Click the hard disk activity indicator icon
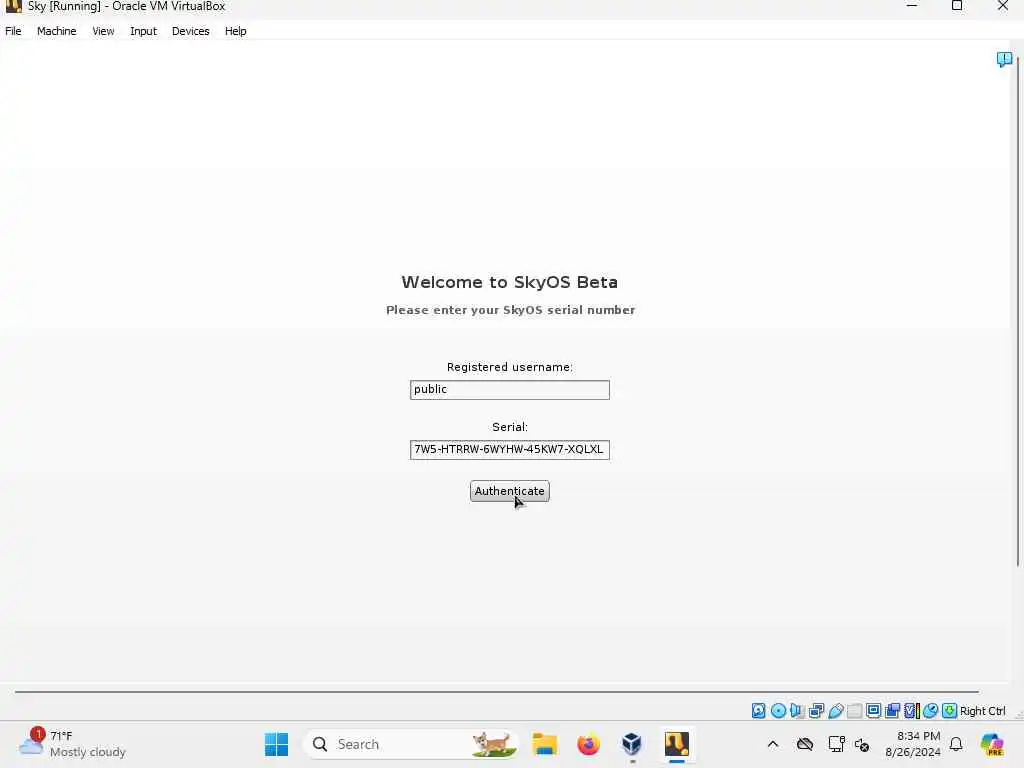The width and height of the screenshot is (1024, 768). tap(758, 711)
